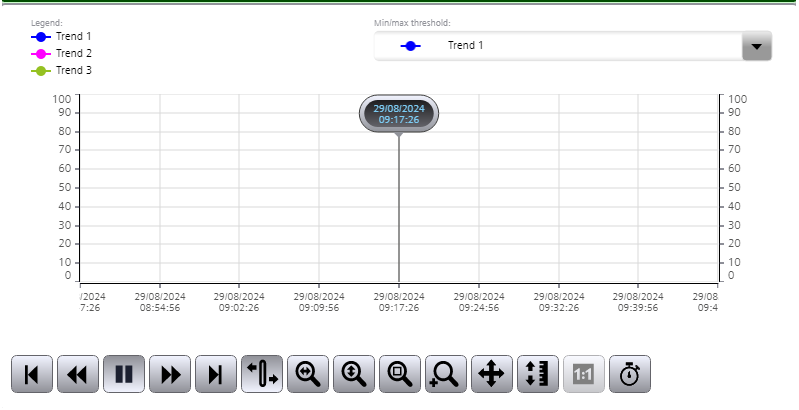
Task: Zoom the time axis horizontally
Action: click(308, 374)
